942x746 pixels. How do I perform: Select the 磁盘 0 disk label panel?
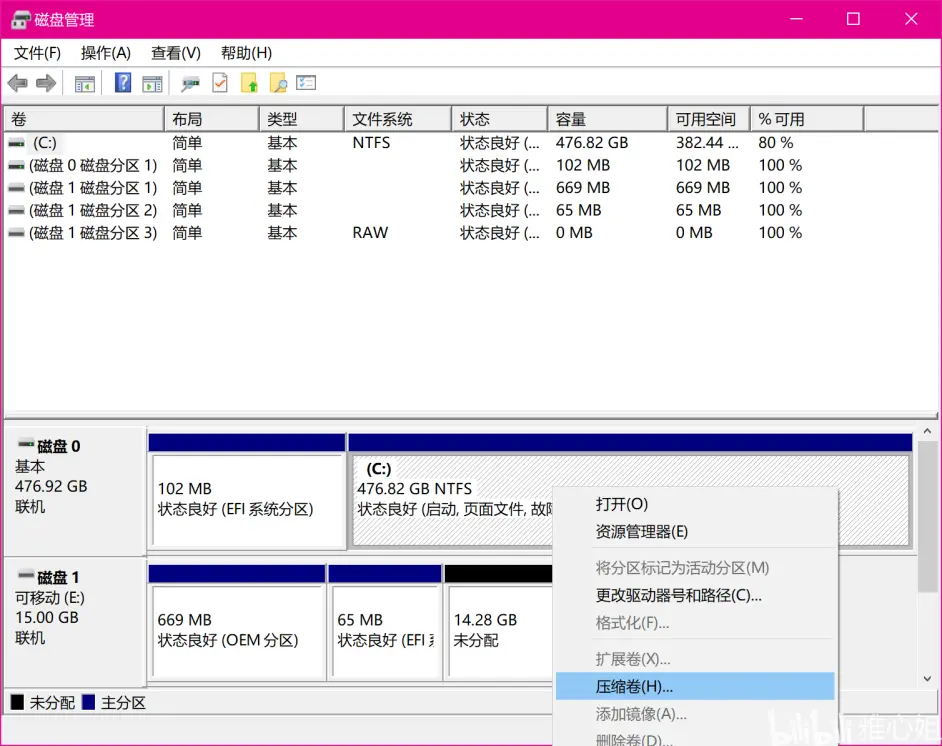pos(74,491)
